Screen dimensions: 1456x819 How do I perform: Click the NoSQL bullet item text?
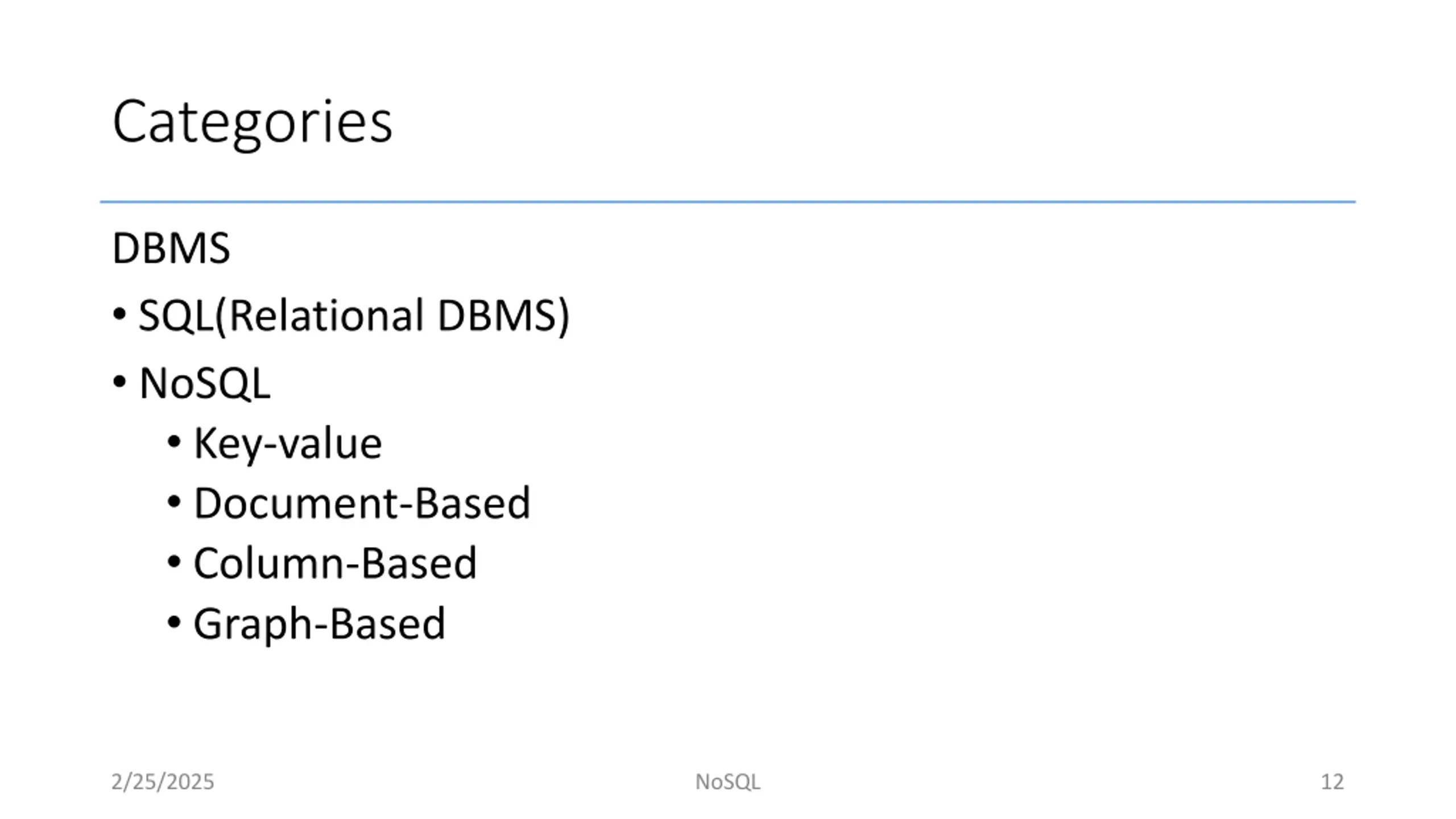coord(205,383)
